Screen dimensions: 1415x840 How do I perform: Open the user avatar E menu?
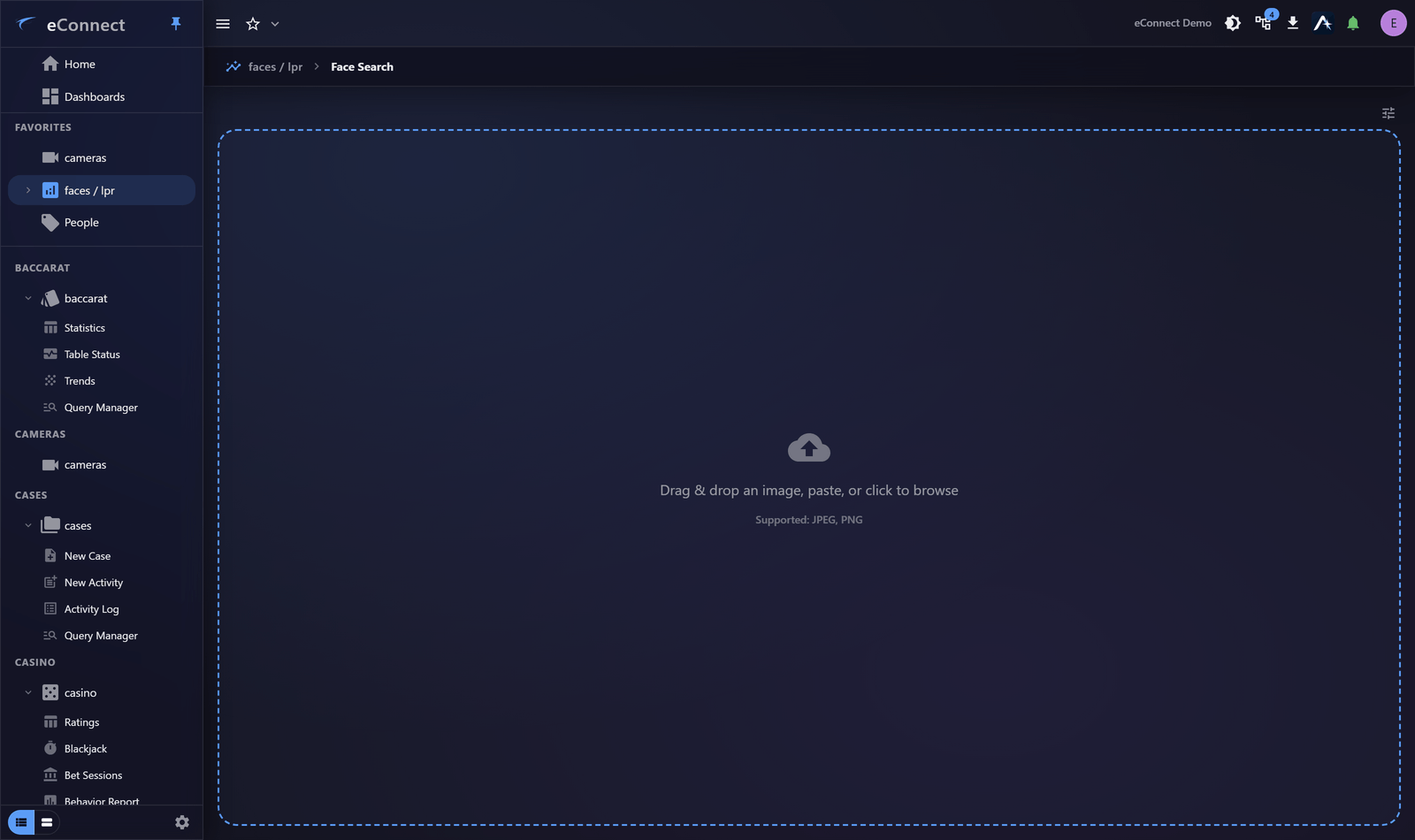pos(1394,23)
